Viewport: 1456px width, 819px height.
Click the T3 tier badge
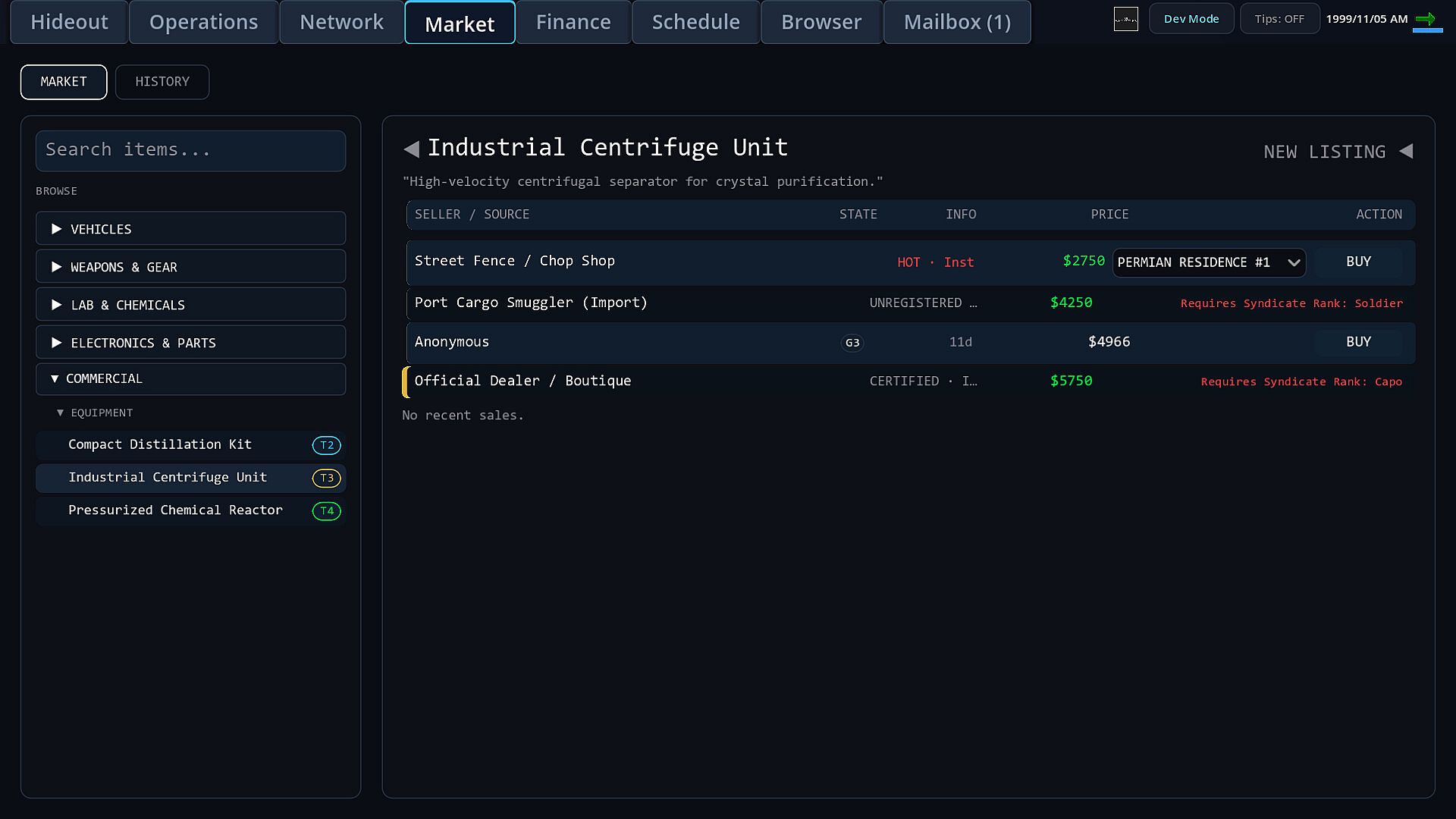pyautogui.click(x=327, y=478)
